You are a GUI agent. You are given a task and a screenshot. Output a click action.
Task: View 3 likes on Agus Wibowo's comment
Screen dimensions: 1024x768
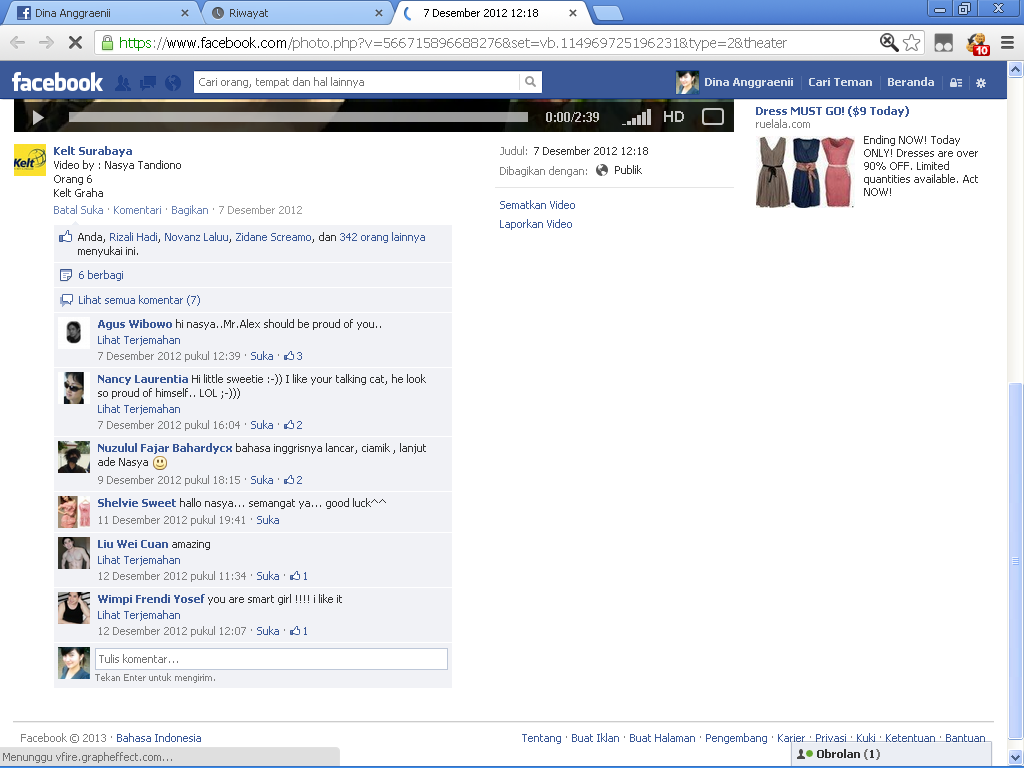tap(293, 356)
